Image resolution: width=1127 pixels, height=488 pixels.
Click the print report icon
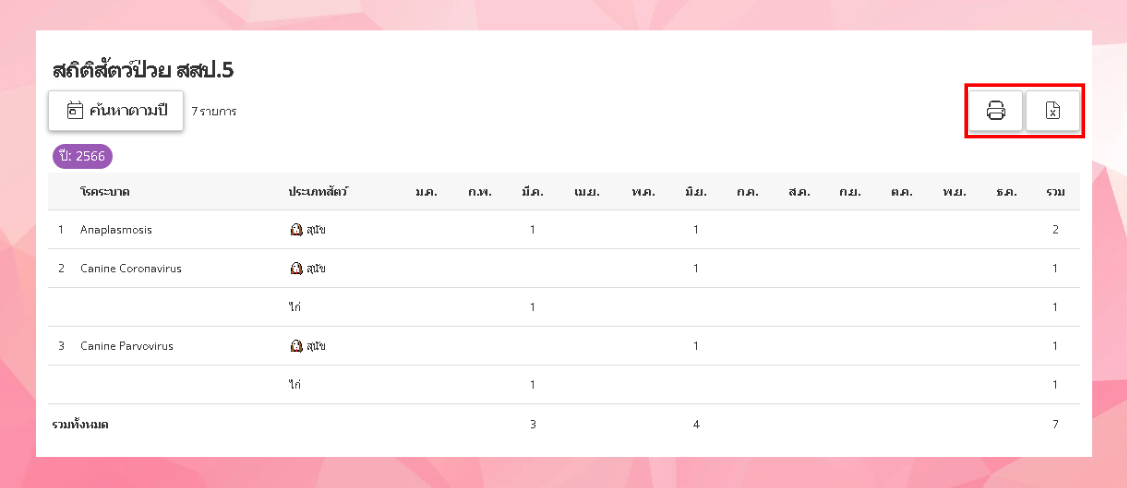(x=996, y=111)
